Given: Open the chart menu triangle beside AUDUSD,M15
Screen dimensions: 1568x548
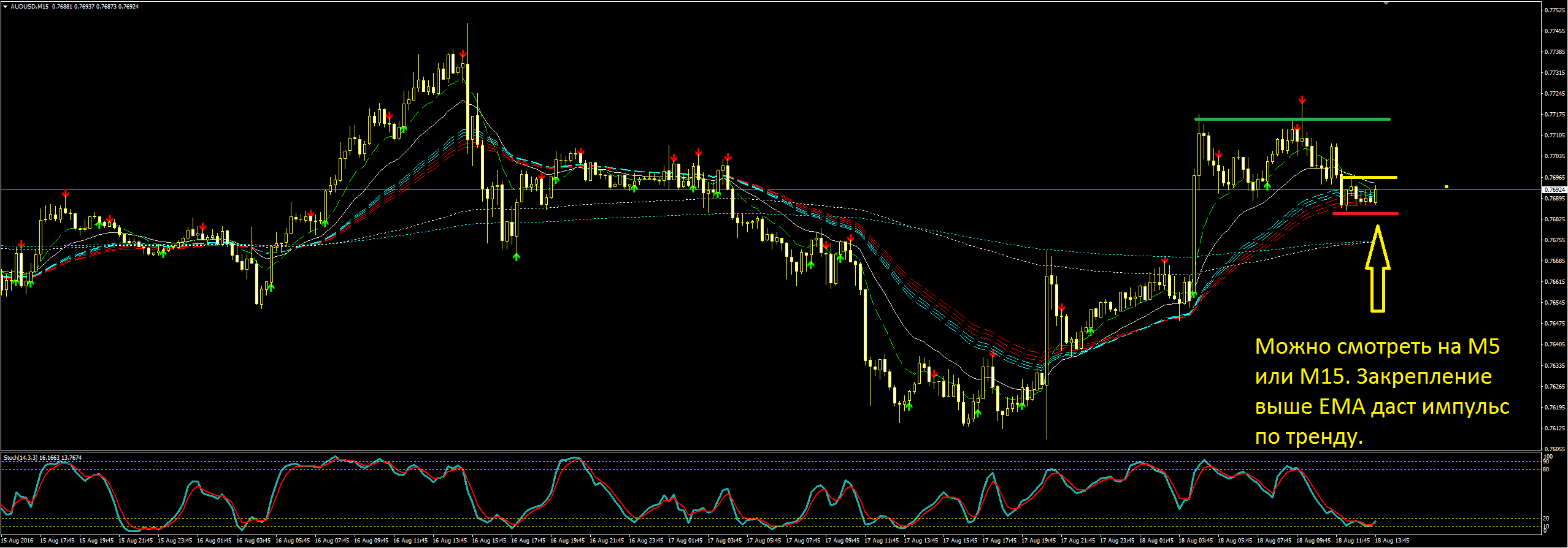Looking at the screenshot, I should [5, 7].
